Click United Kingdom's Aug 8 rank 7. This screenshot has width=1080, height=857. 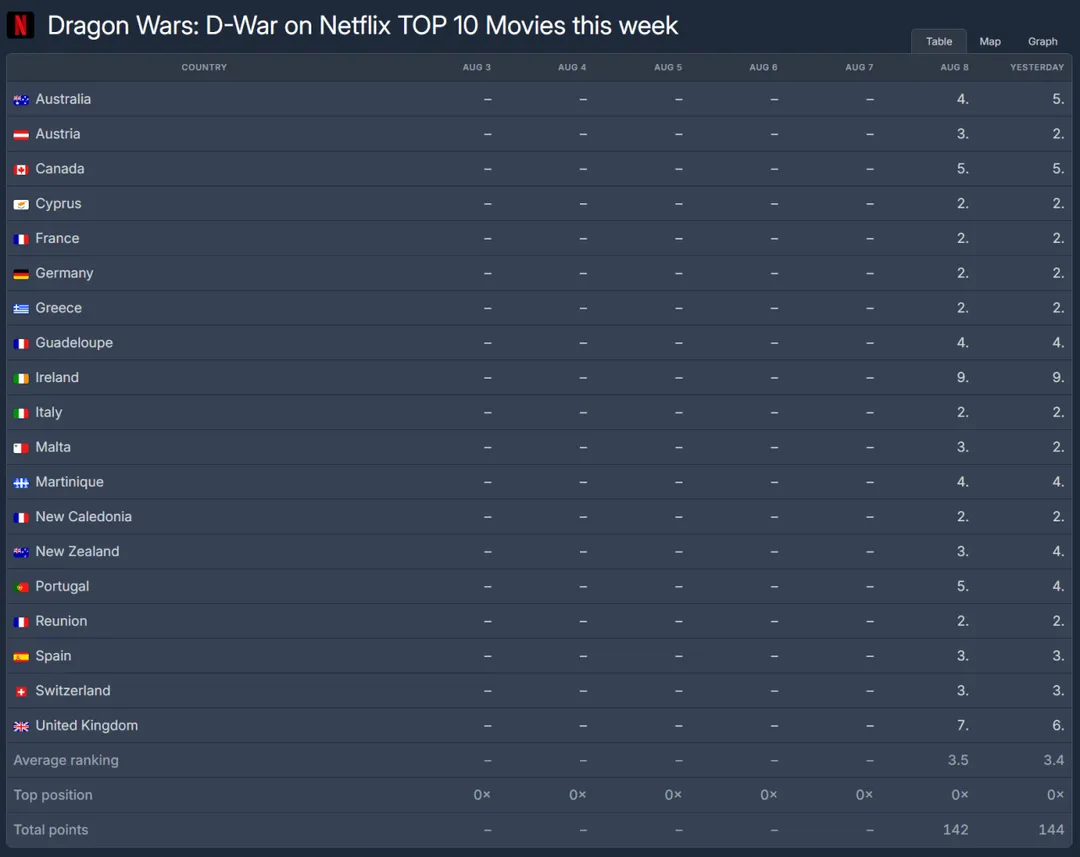(962, 725)
